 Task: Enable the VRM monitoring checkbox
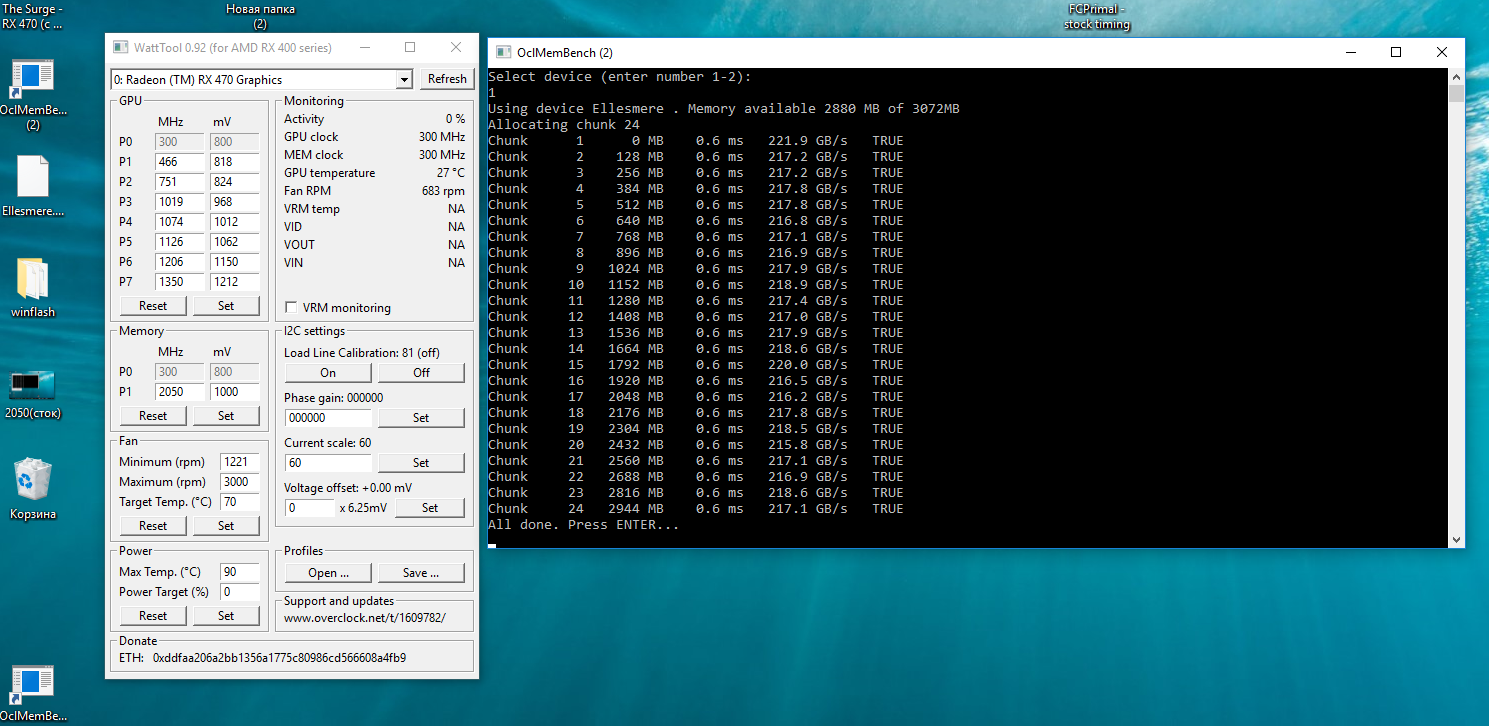[292, 308]
